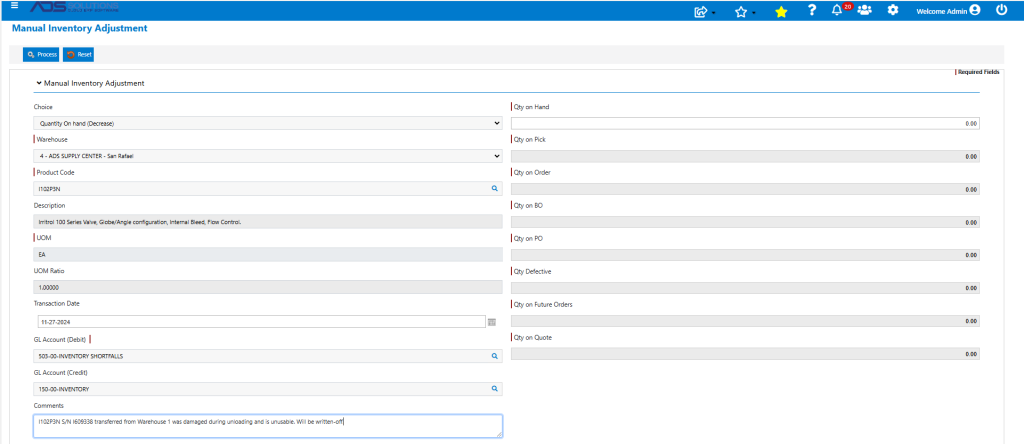1024x444 pixels.
Task: Search GL Account (Credit) with magnifier
Action: (495, 388)
